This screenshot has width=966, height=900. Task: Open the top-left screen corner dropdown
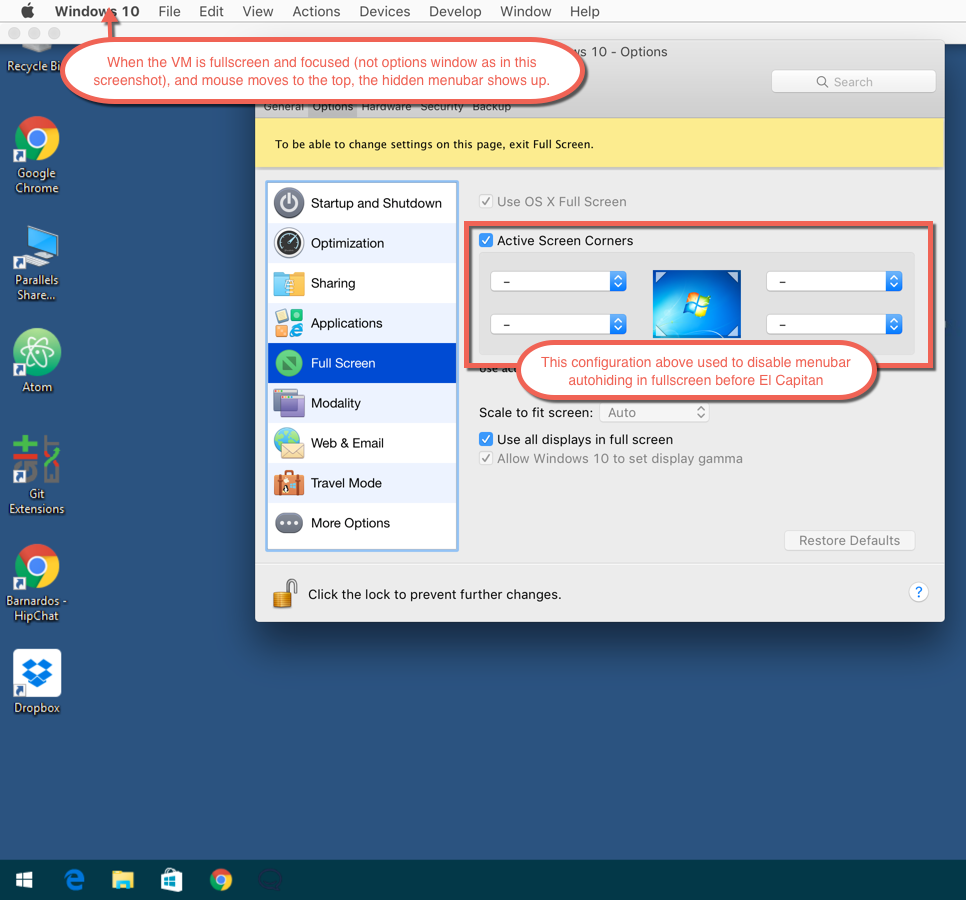559,282
